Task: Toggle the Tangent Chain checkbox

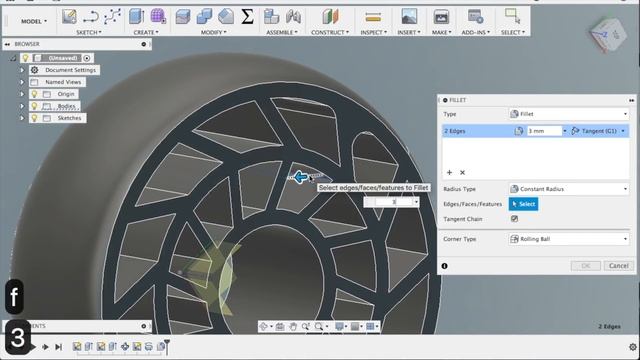Action: pos(514,219)
